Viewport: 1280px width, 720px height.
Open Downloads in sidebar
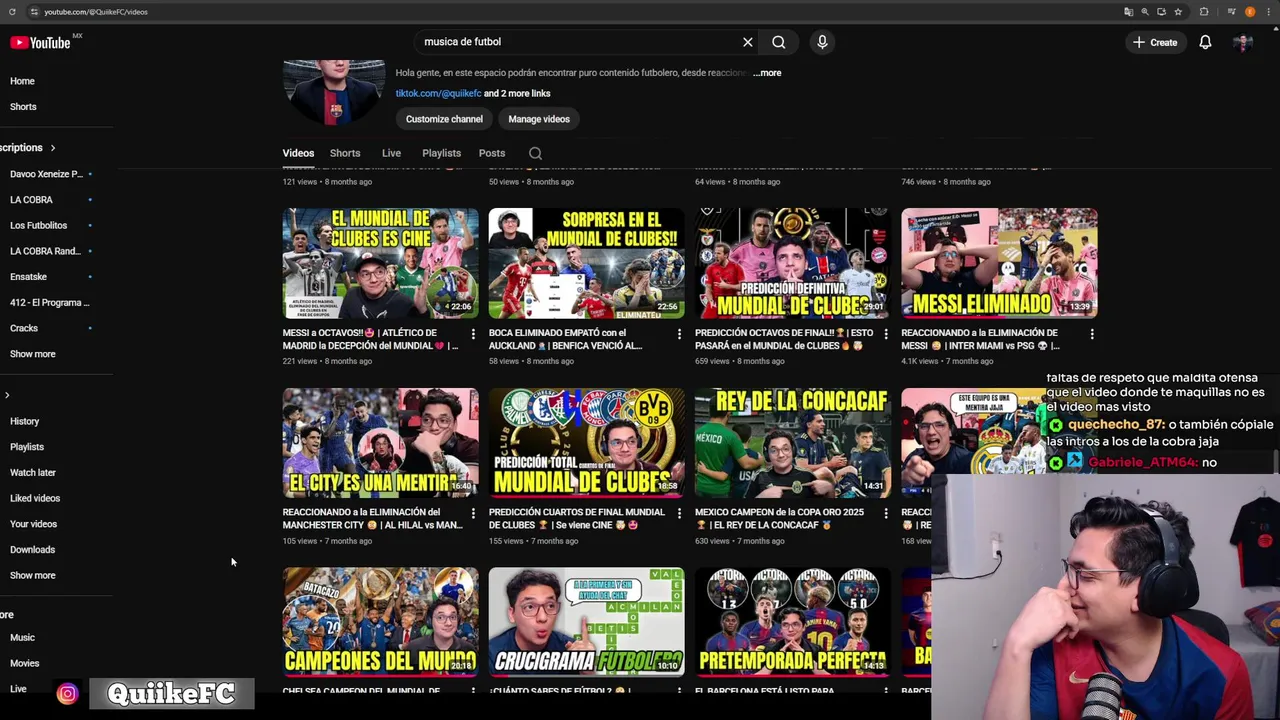pos(32,550)
